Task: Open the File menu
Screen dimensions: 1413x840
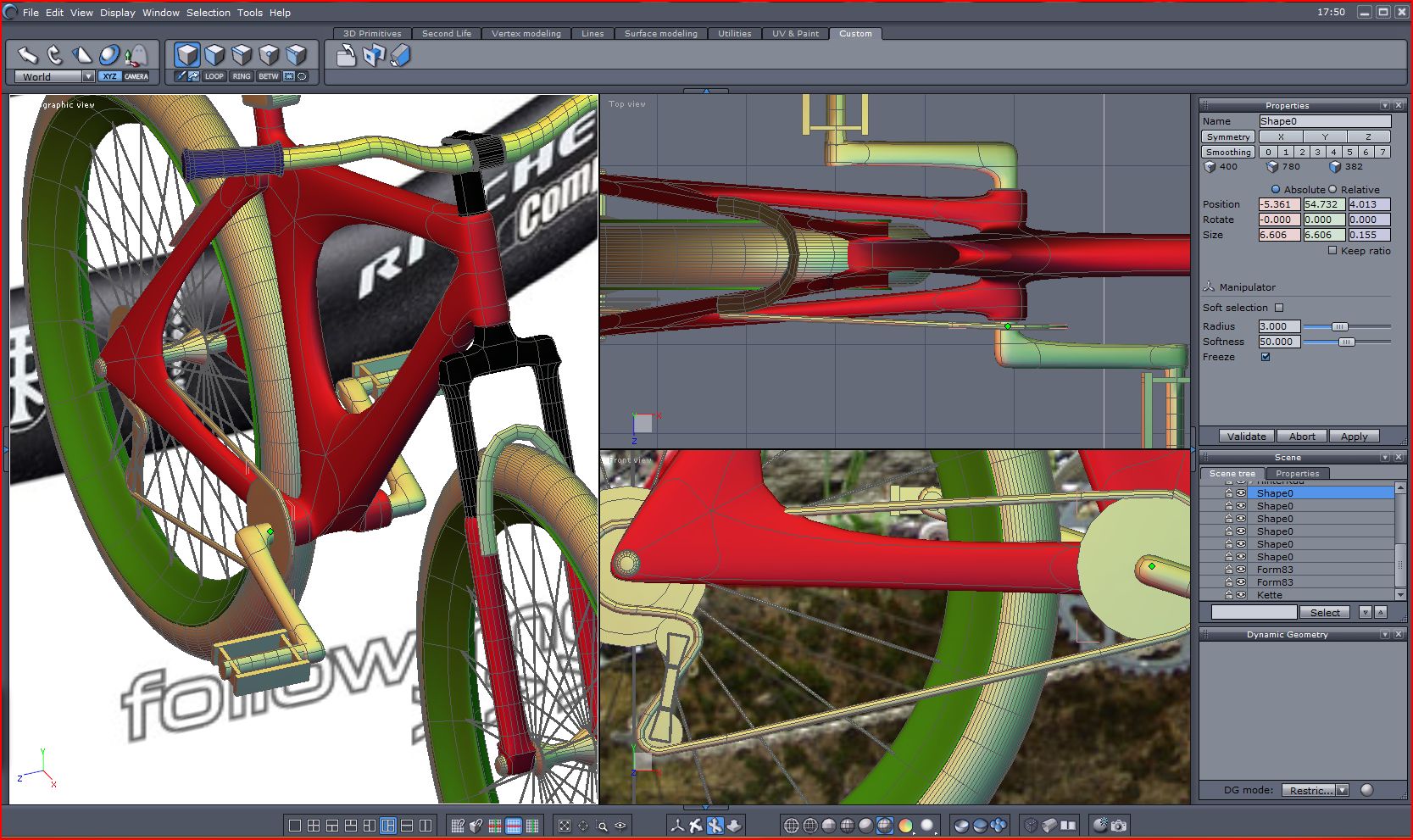Action: [31, 13]
